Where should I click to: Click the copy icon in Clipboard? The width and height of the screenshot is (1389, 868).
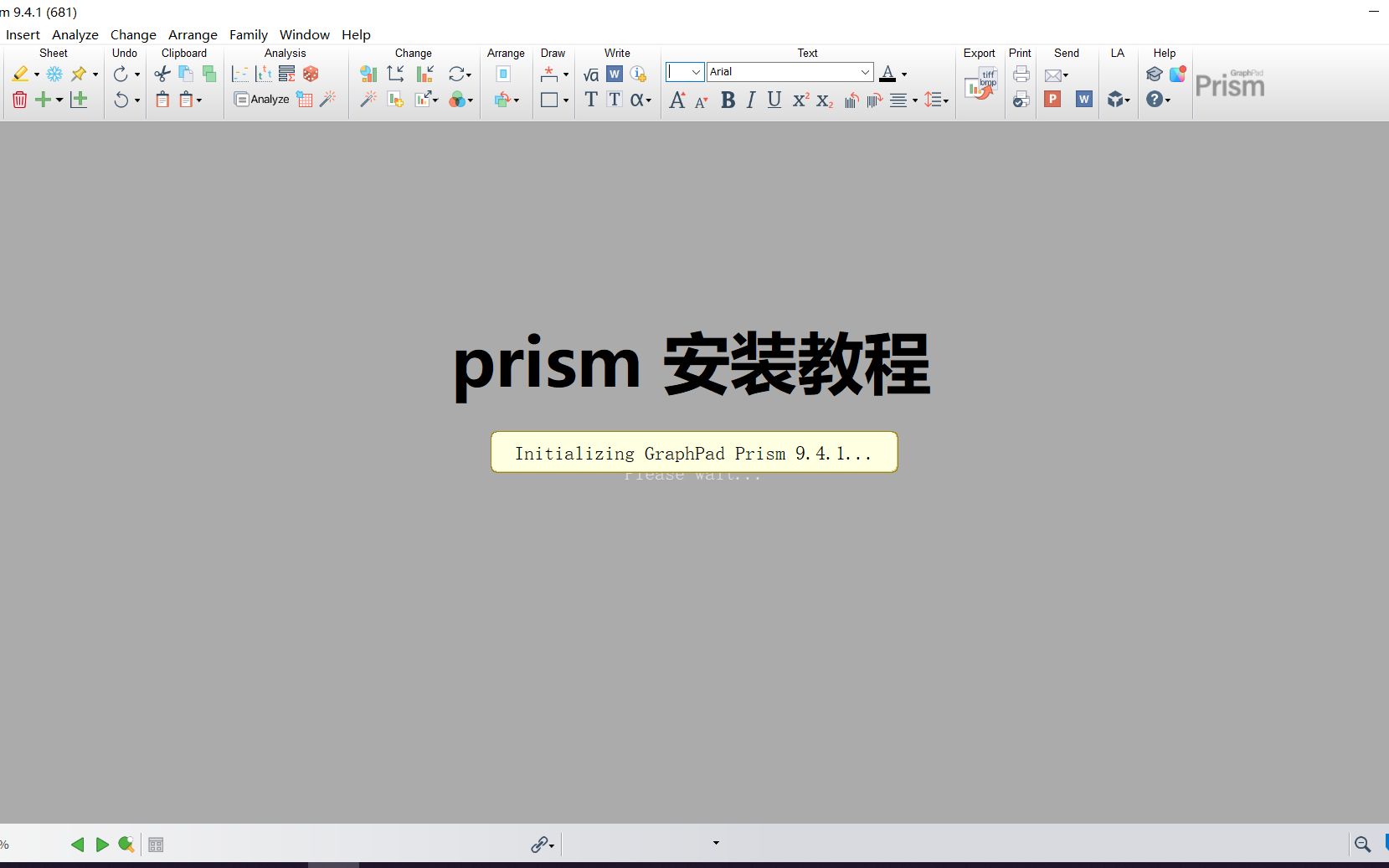click(x=186, y=74)
